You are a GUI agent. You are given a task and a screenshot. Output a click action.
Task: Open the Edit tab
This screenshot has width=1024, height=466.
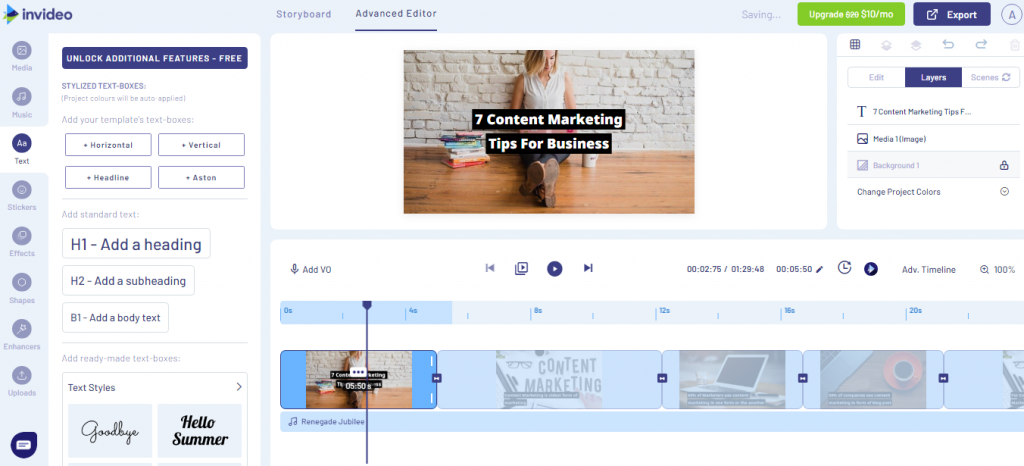pyautogui.click(x=876, y=77)
